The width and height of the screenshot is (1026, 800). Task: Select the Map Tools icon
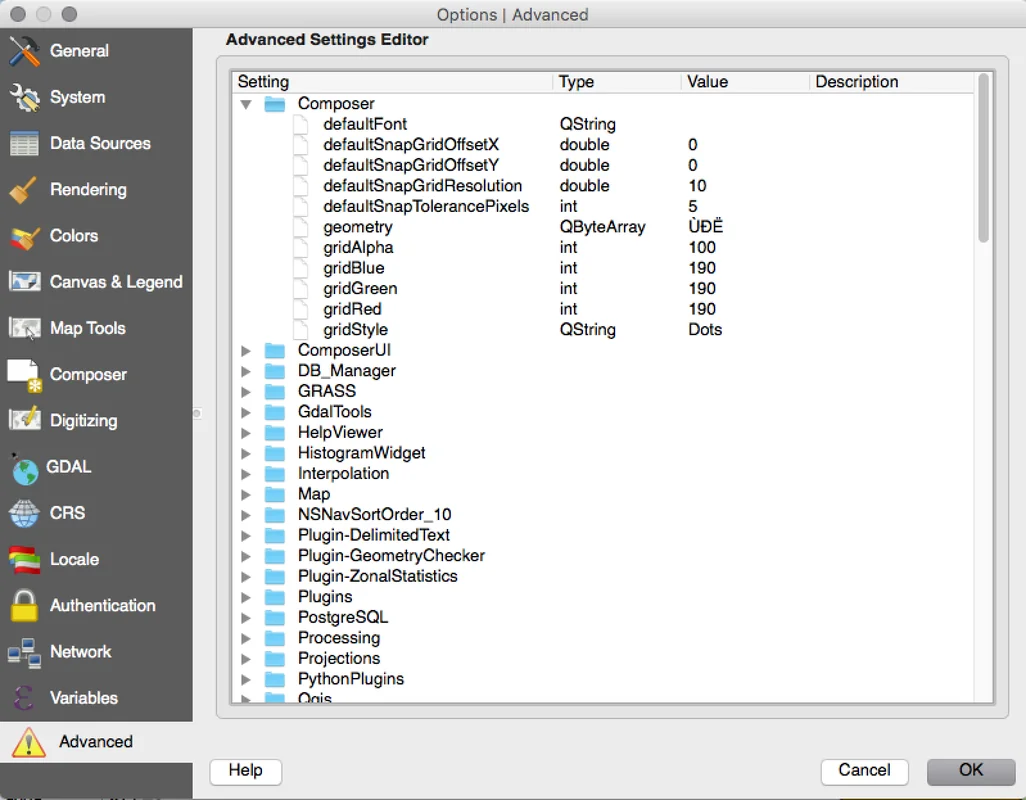(x=24, y=328)
